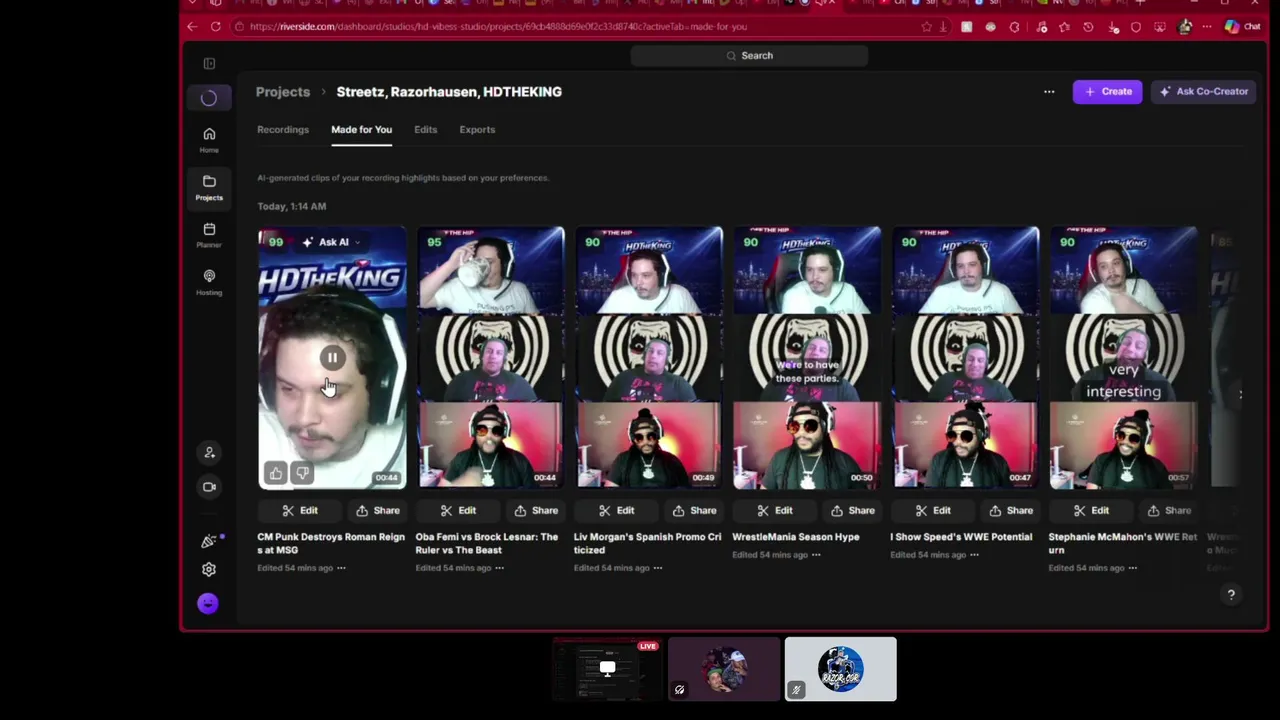Open the help question mark icon
Screen dimensions: 1280x720
[x=1231, y=595]
